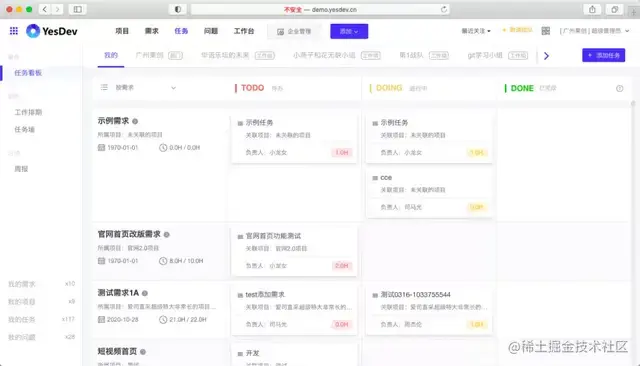Show more tabs with right chevron arrow
This screenshot has height=366, width=640.
click(x=547, y=55)
